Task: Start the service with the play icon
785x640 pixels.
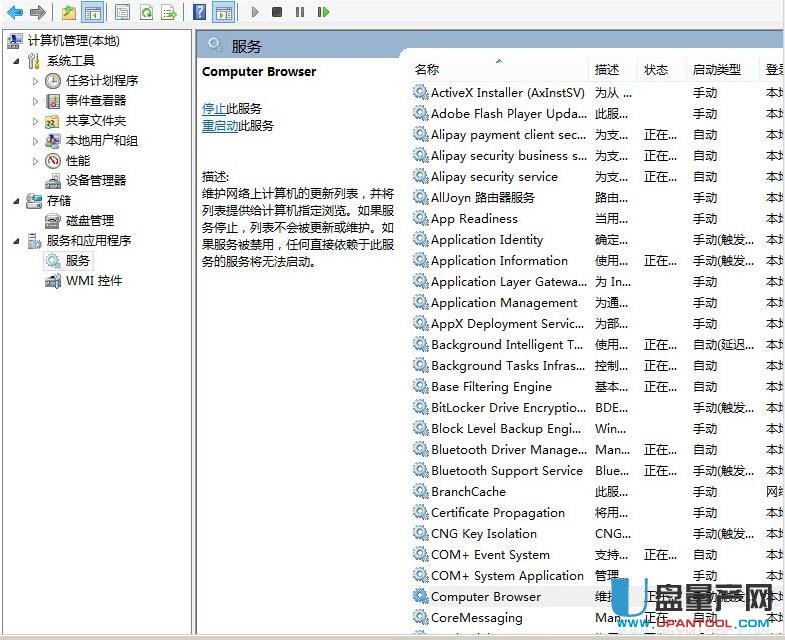Action: coord(255,12)
